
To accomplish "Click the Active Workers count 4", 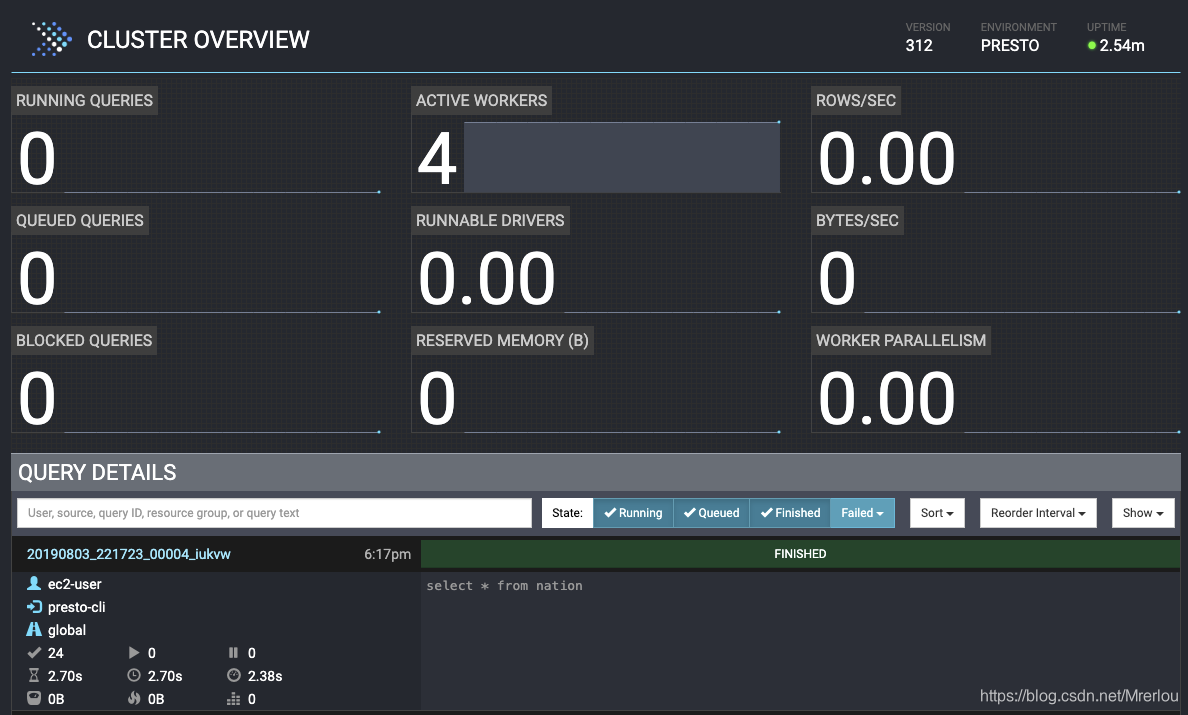I will point(437,158).
